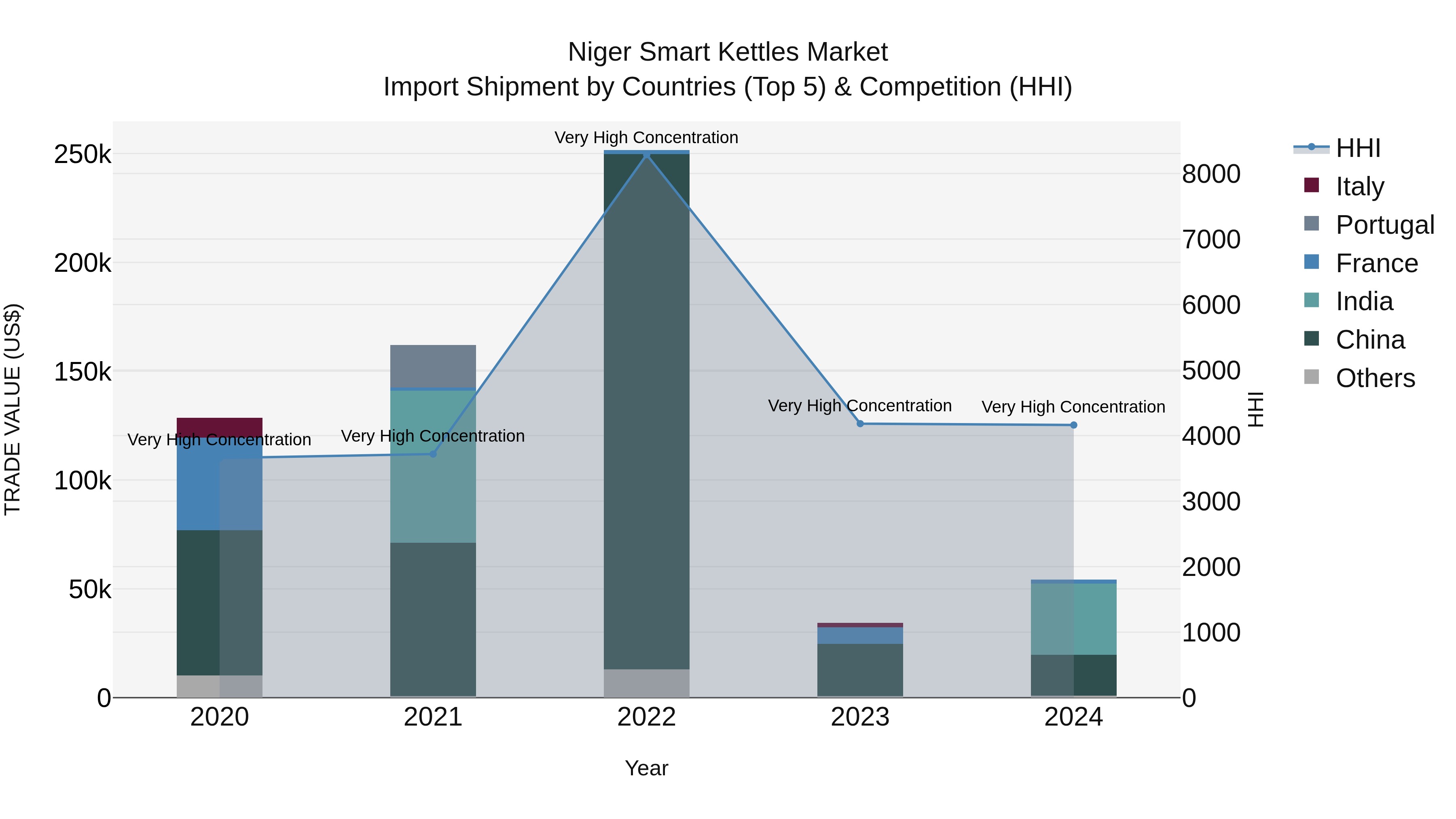Click the China segment of the 2023 bar
This screenshot has height=819, width=1456.
pos(860,670)
